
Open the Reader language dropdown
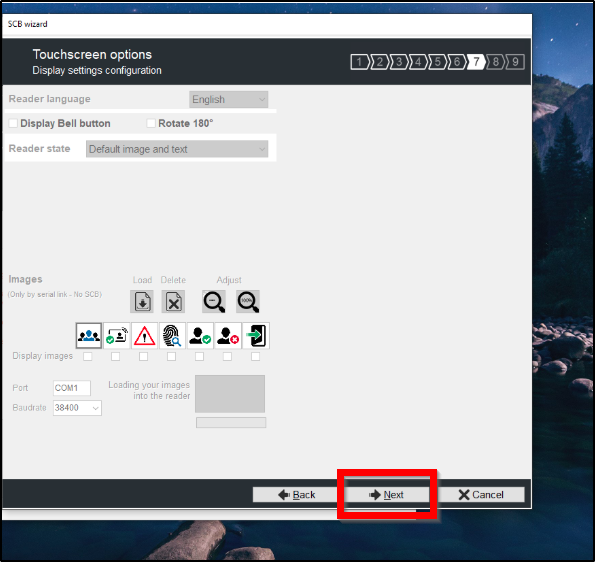click(x=228, y=99)
